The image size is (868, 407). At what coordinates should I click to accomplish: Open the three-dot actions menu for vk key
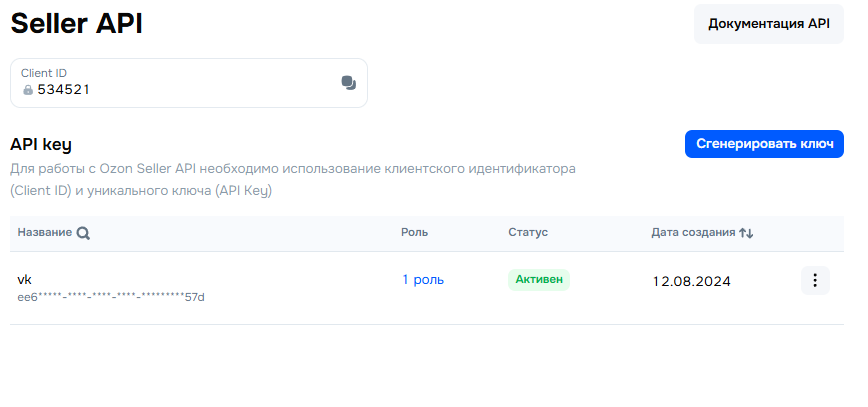coord(815,281)
